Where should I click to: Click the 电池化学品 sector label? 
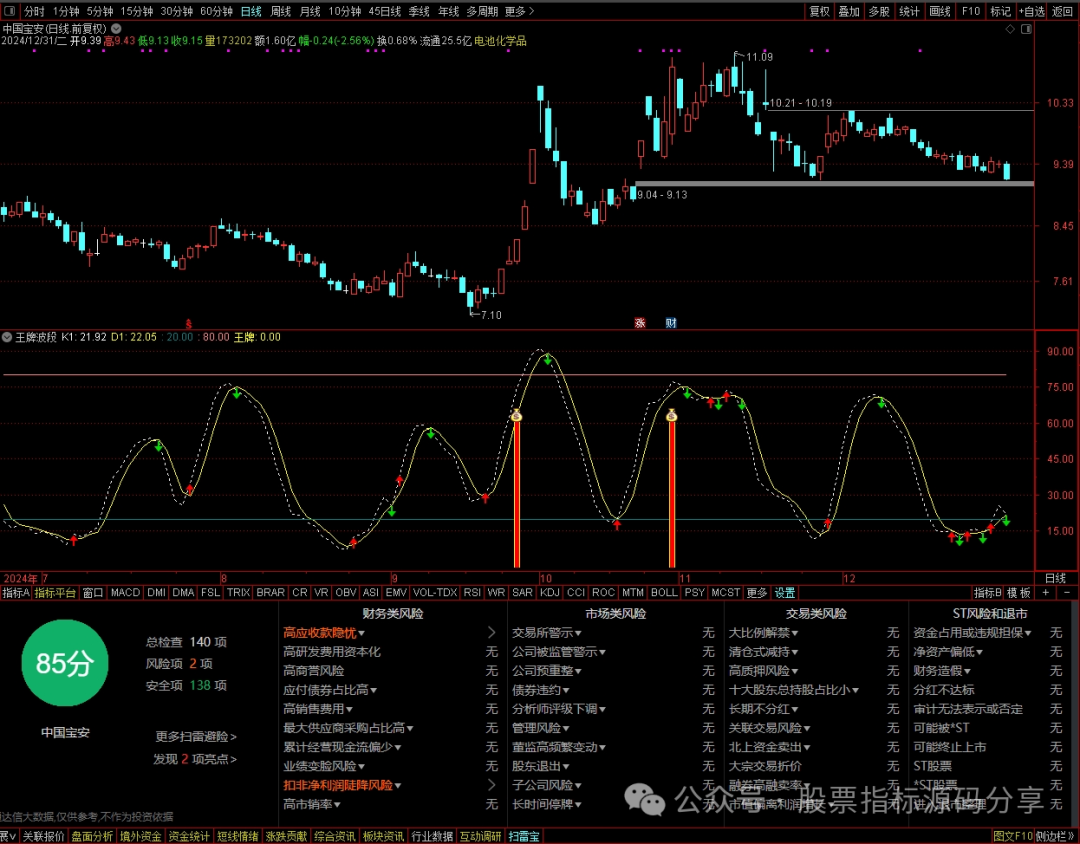click(x=500, y=41)
